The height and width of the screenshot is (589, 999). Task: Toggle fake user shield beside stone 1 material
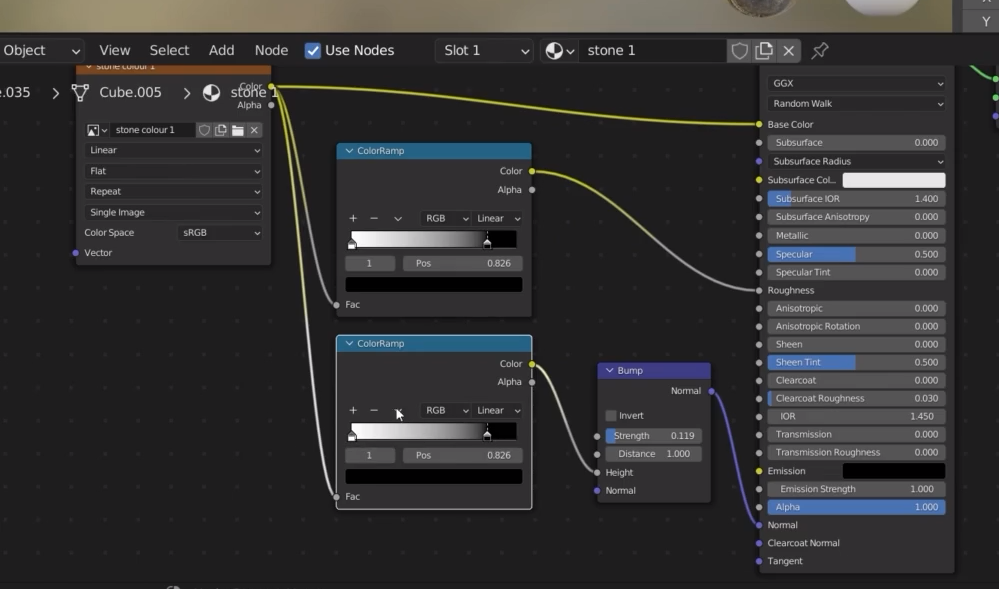coord(739,50)
